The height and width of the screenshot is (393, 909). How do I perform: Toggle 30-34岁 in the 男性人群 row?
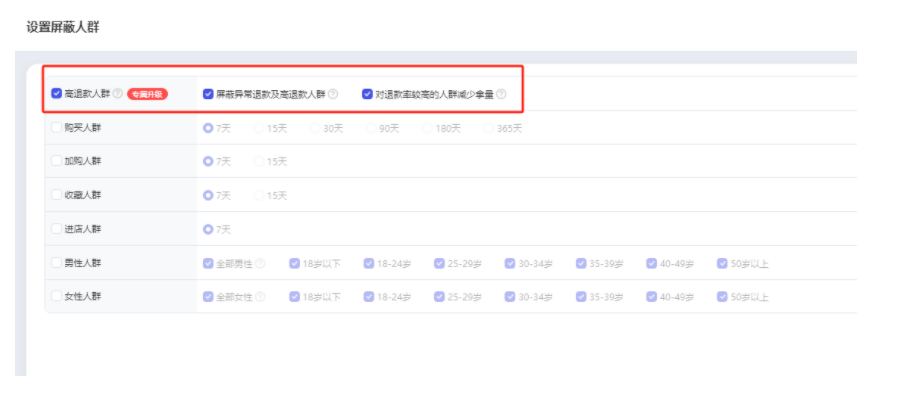pos(510,263)
